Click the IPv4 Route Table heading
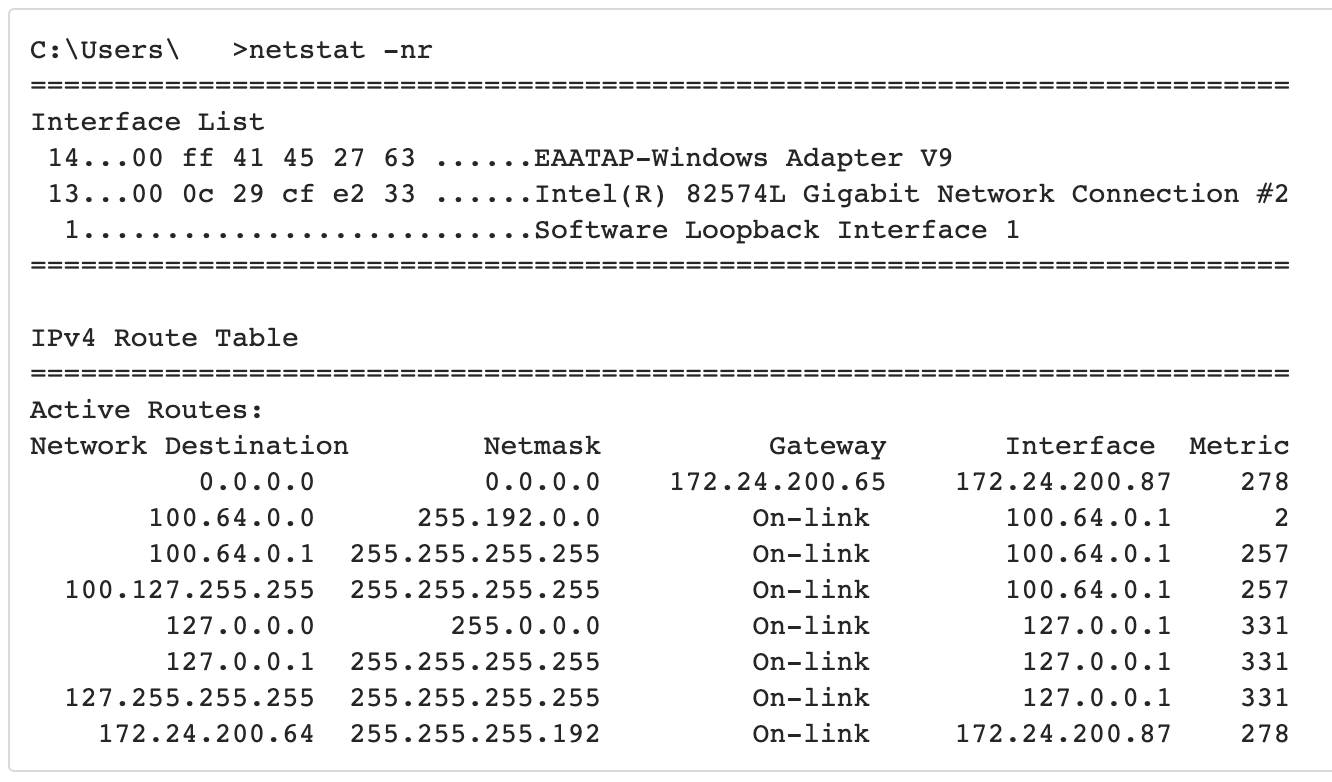 coord(164,338)
